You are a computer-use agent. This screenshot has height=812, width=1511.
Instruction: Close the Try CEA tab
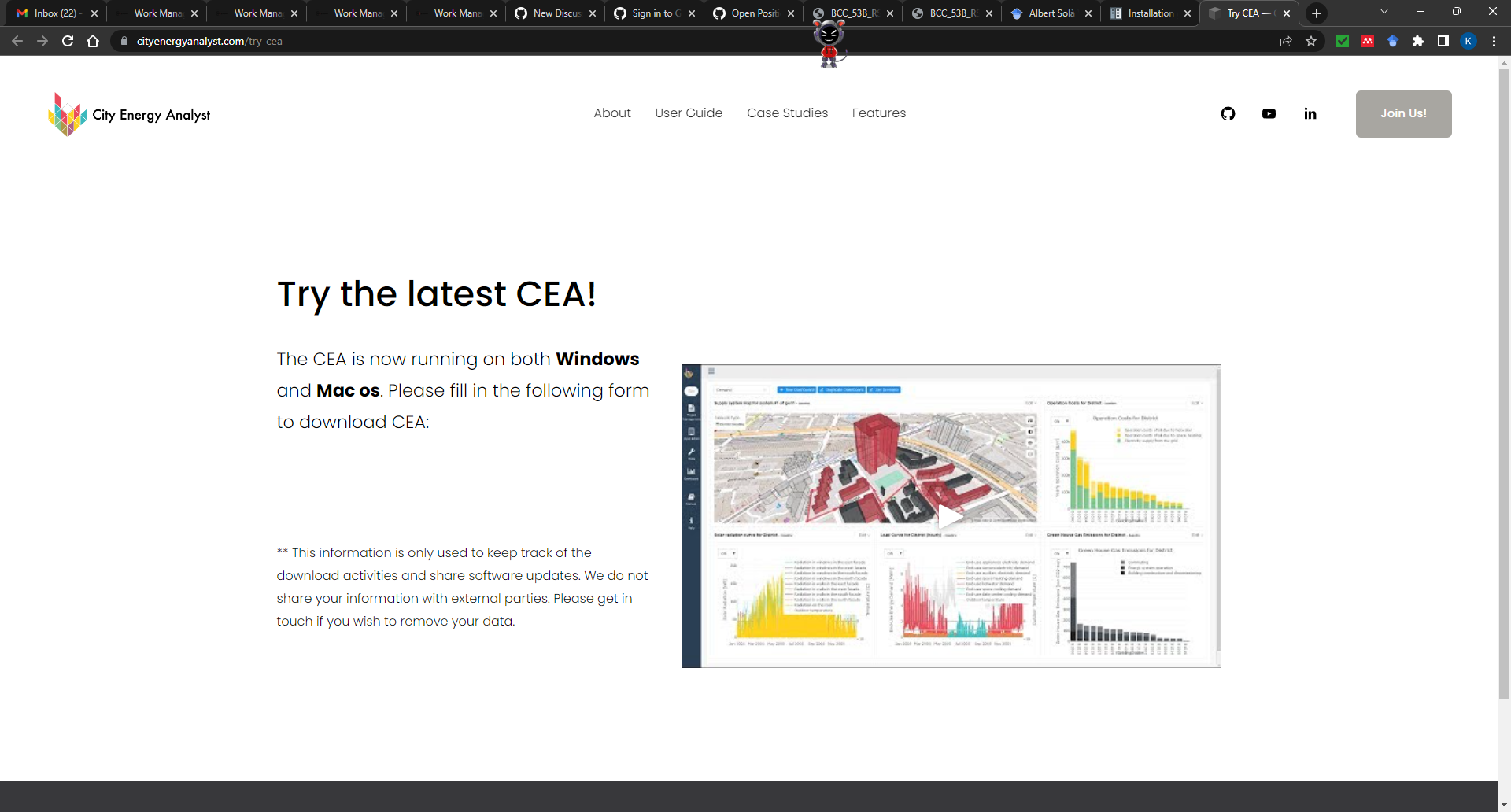coord(1287,13)
